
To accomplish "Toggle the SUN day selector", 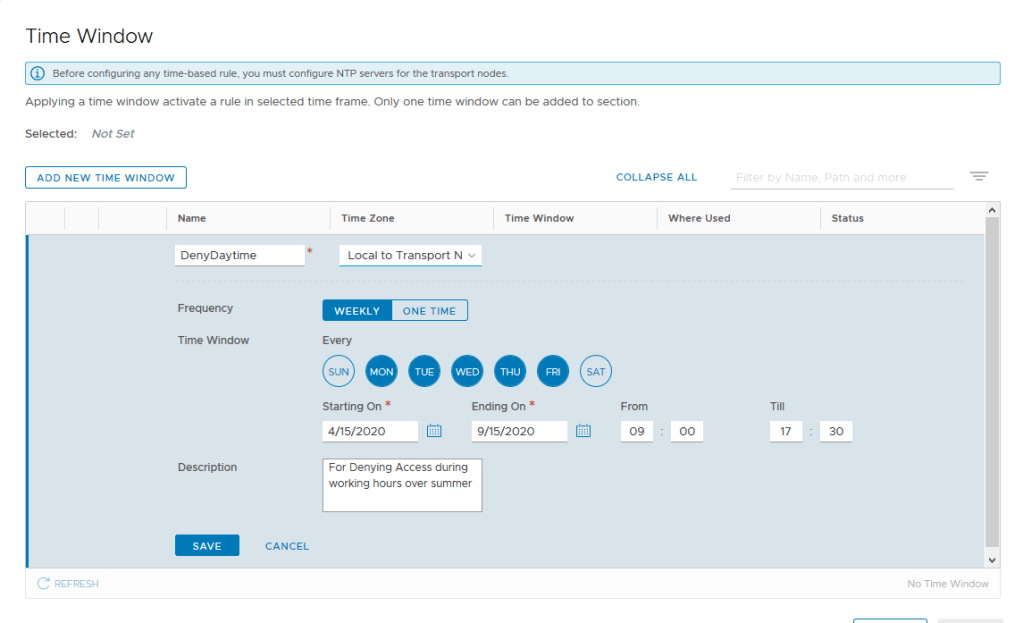I will click(x=339, y=372).
